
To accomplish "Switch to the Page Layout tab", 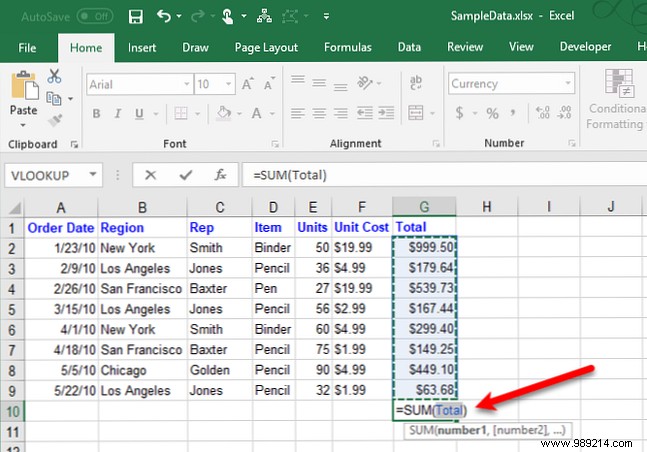I will (266, 48).
